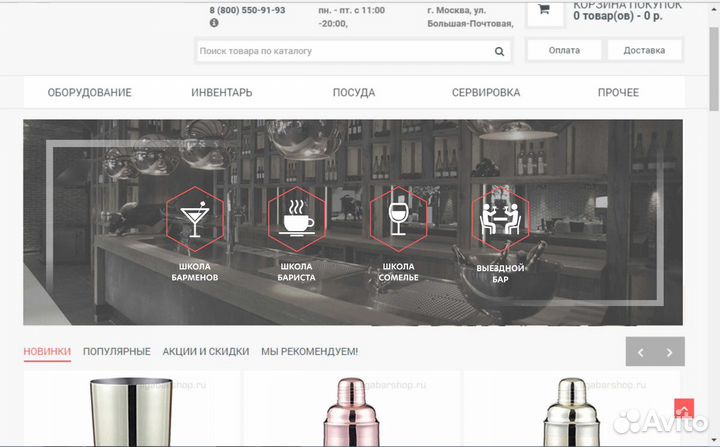
Task: Show next products with right arrow
Action: [x=670, y=352]
